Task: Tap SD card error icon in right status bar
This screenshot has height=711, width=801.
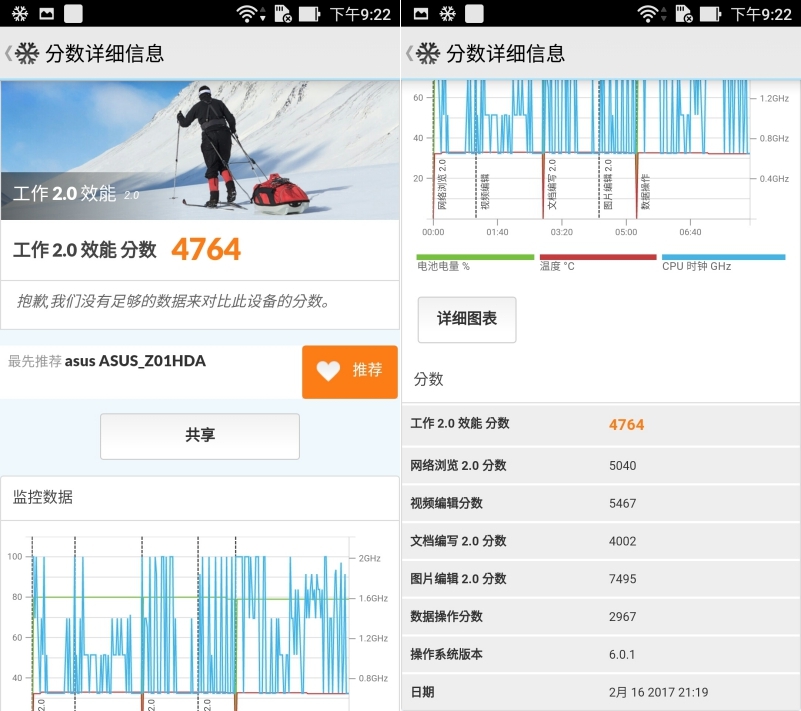Action: (684, 14)
